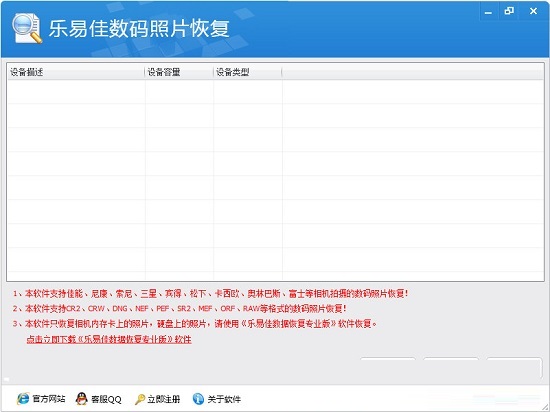Open the 点击立即下载《乐易佳数据恢复专业版》软件 link

[109, 339]
